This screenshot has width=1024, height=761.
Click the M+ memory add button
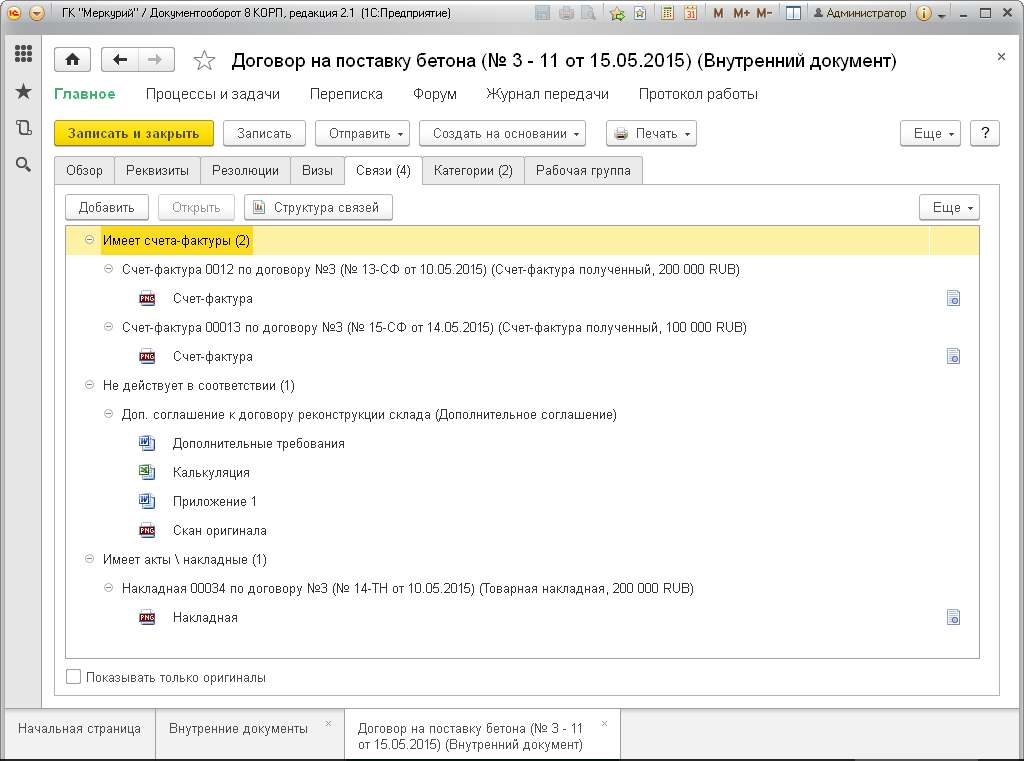pos(741,13)
